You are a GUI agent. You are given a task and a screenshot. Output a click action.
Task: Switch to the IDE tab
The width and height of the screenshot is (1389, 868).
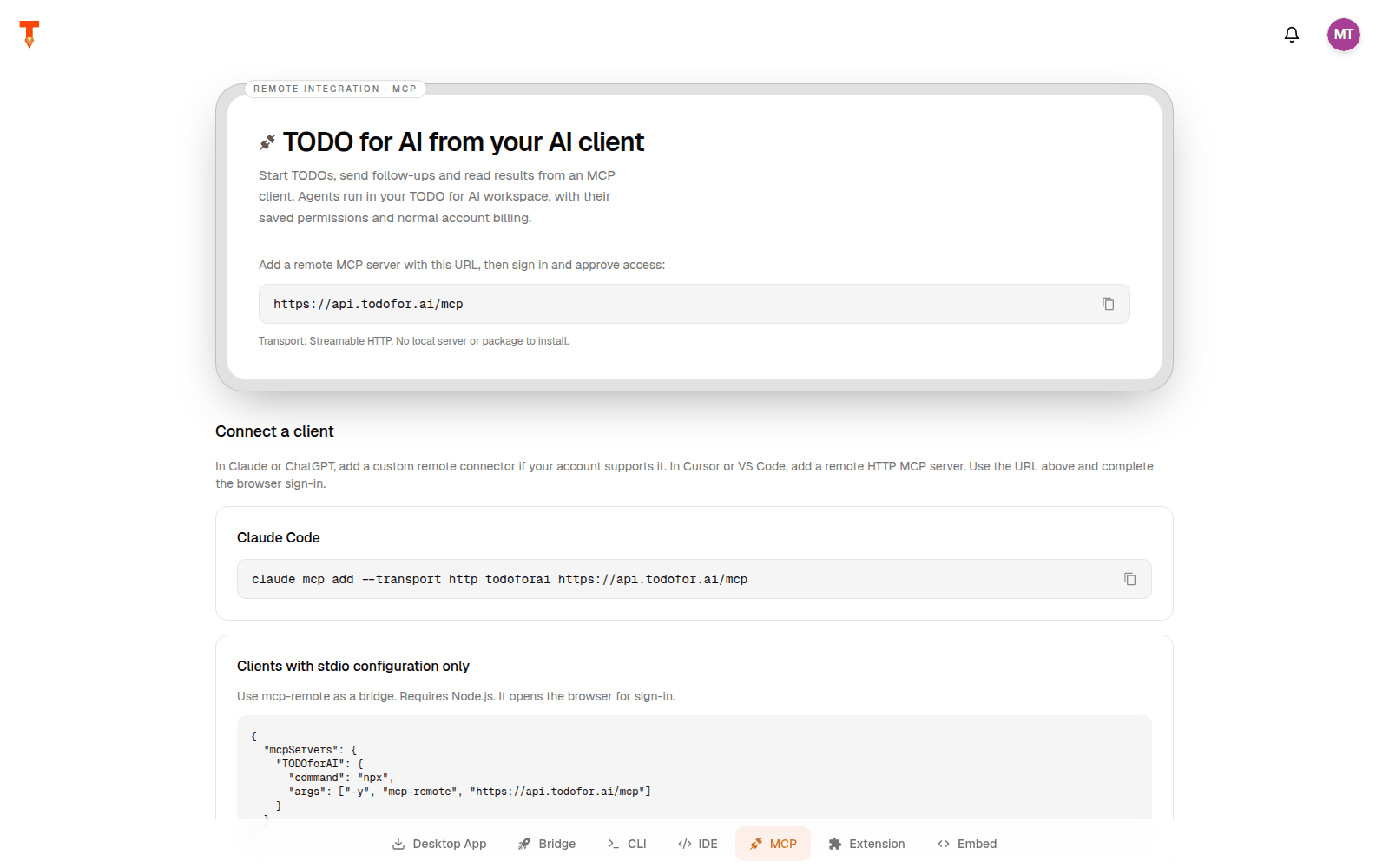pos(698,844)
